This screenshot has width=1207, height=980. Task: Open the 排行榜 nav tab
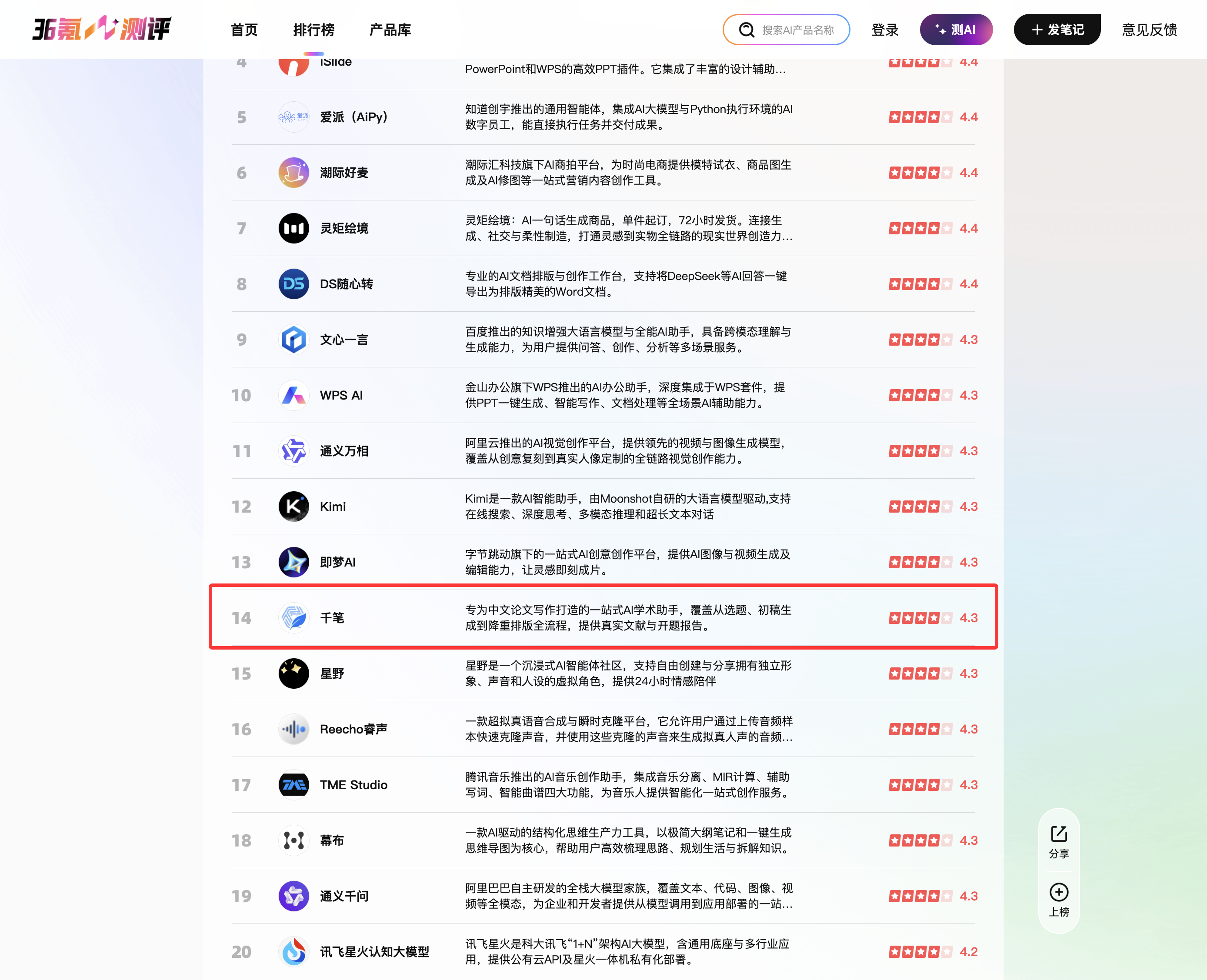click(x=314, y=30)
